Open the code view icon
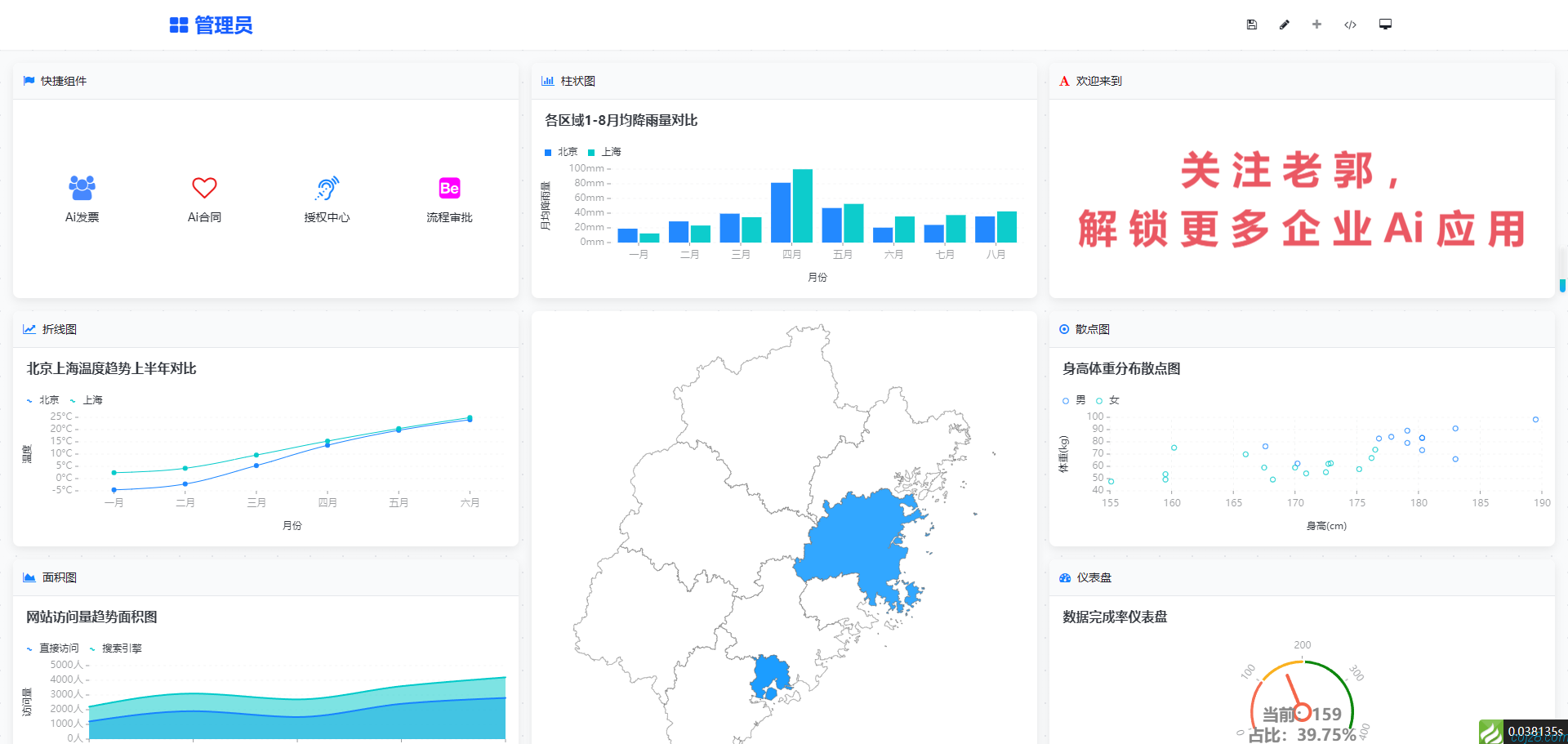This screenshot has height=744, width=1568. coord(1350,25)
